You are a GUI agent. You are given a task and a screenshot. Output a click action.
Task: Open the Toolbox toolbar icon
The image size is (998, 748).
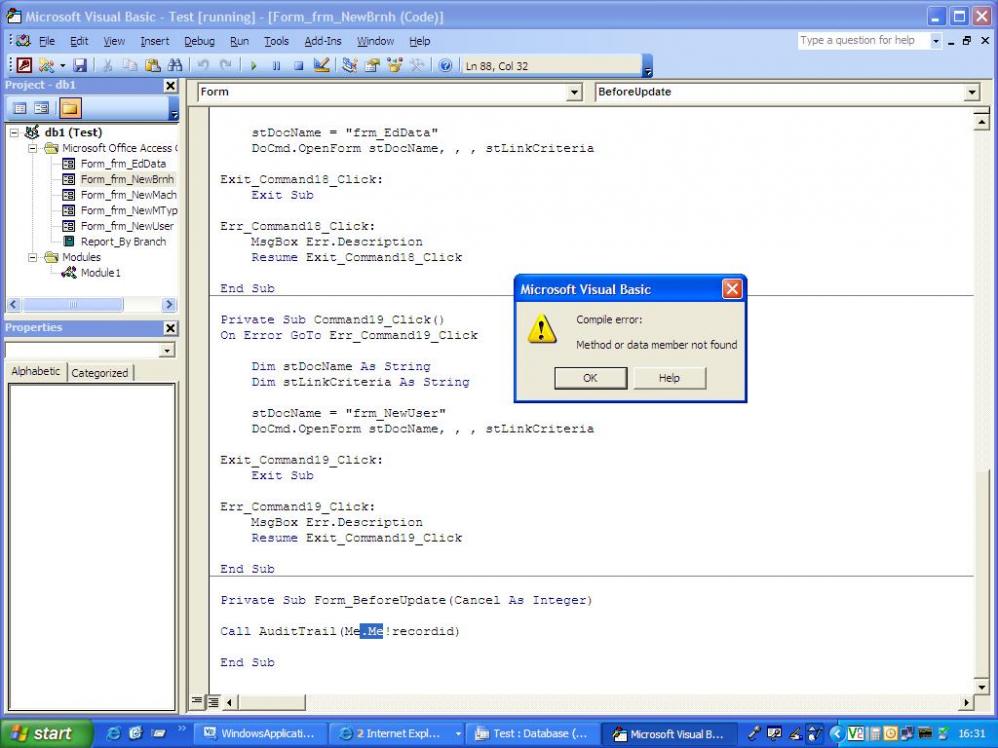pos(417,65)
